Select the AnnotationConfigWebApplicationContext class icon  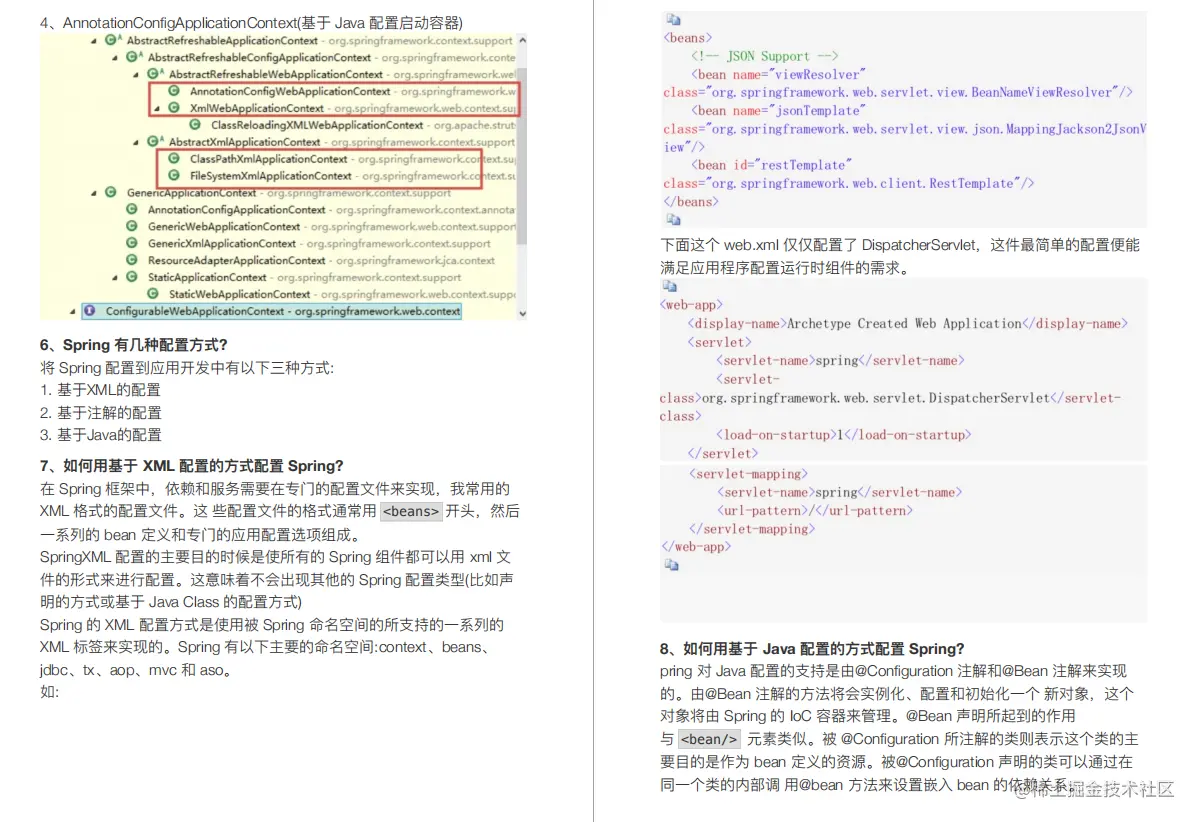coord(174,91)
